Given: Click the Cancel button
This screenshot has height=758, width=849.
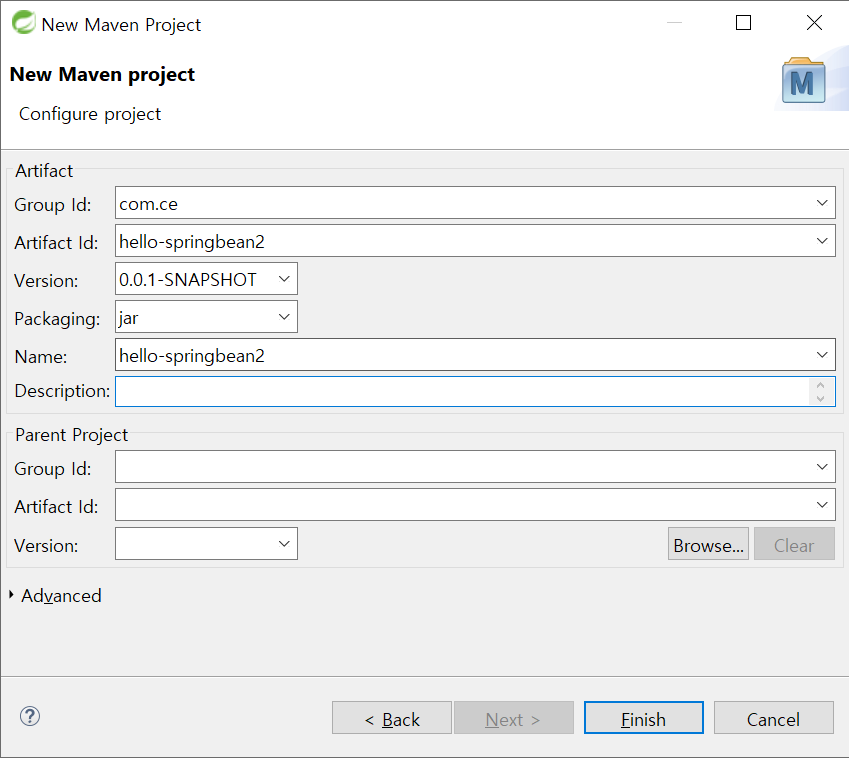Looking at the screenshot, I should pos(774,718).
